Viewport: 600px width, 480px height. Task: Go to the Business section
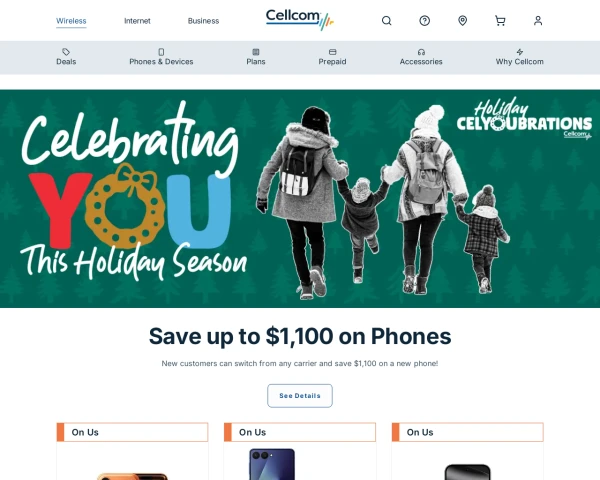(203, 21)
